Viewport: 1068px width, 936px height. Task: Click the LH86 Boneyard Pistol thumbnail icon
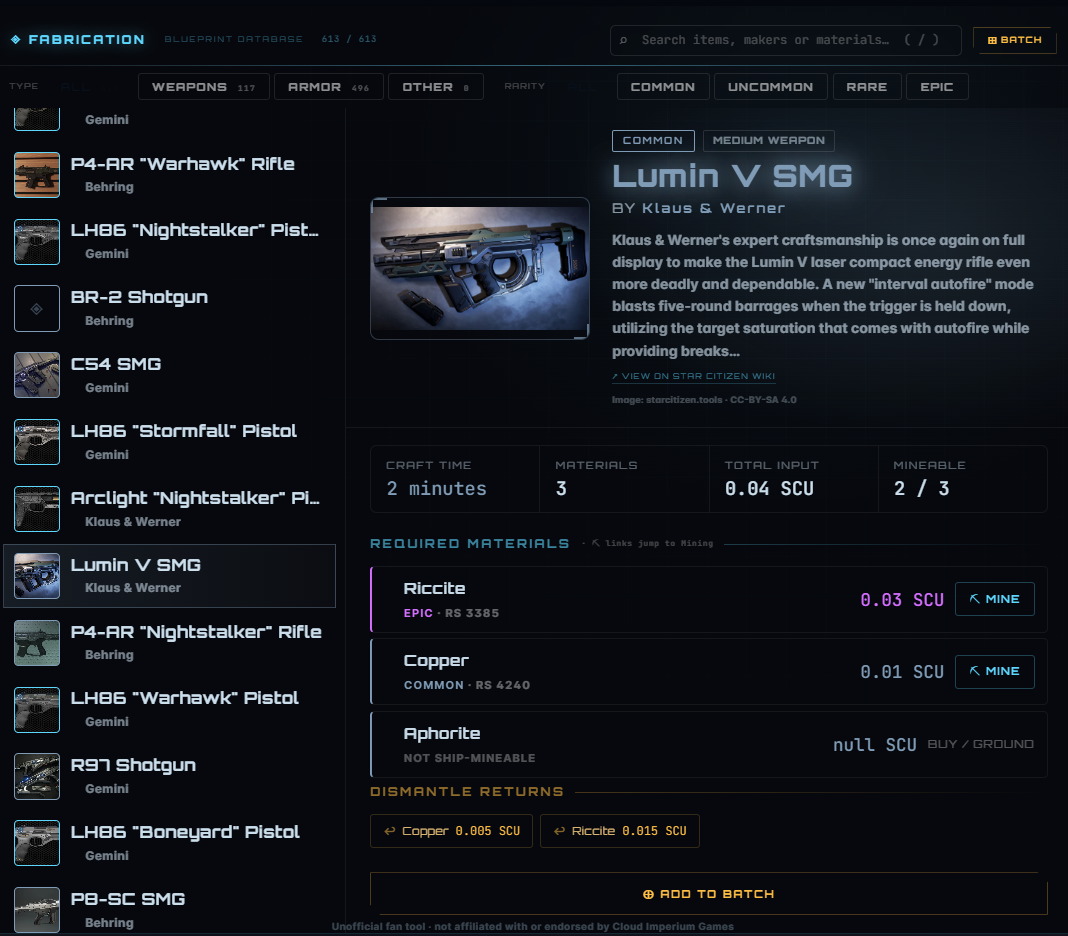click(x=37, y=843)
